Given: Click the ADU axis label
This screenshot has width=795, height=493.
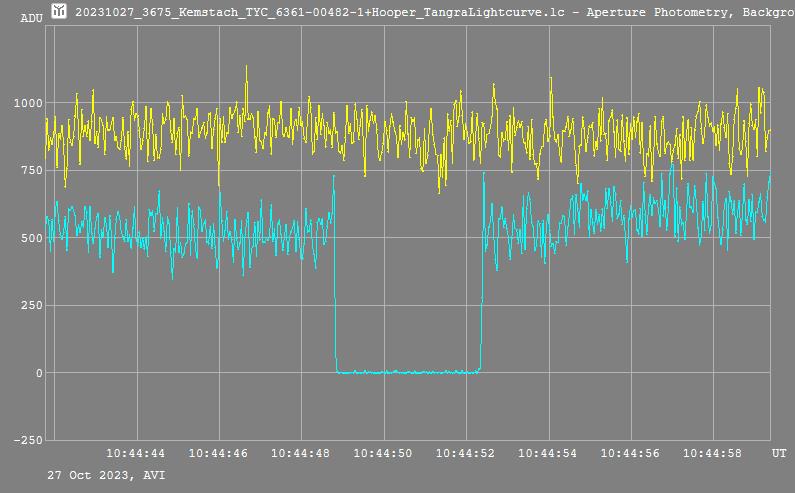Looking at the screenshot, I should (x=31, y=18).
